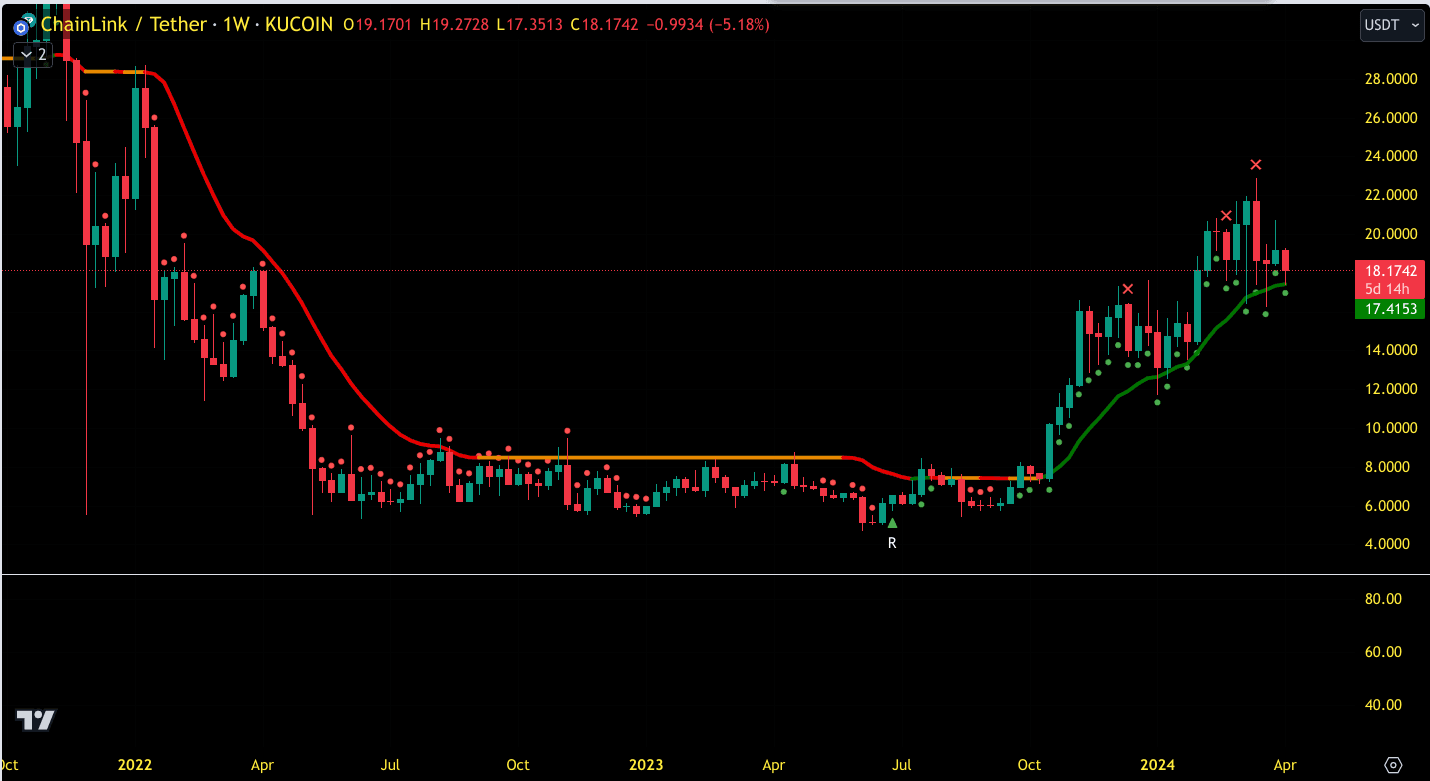Click 20.0000 on the price scale
The height and width of the screenshot is (781, 1430).
[x=1390, y=234]
